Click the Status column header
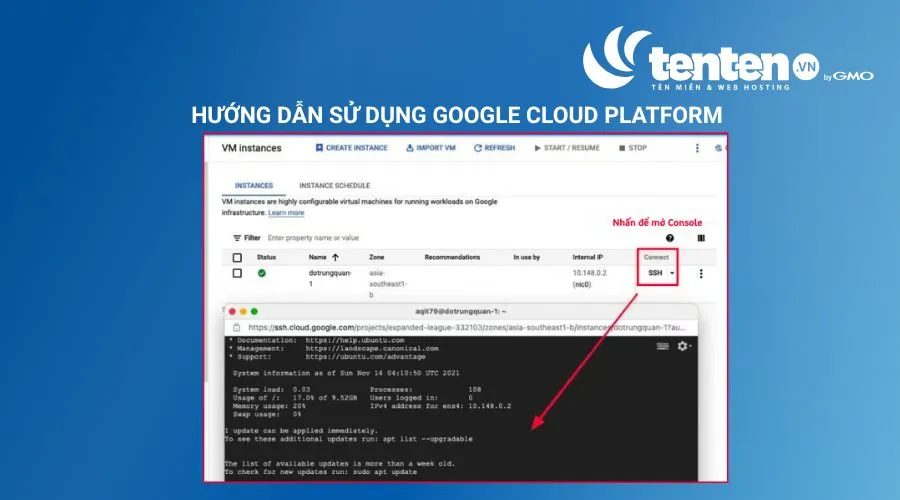The height and width of the screenshot is (500, 900). [x=266, y=257]
